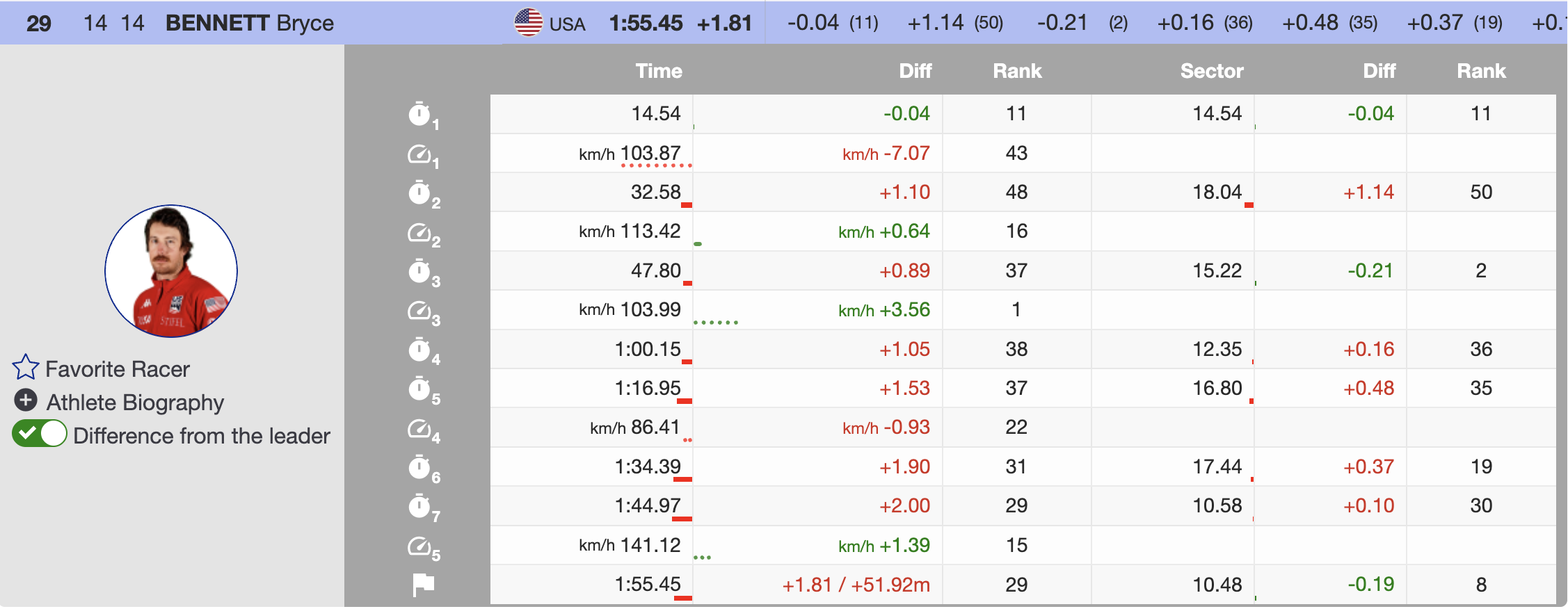The width and height of the screenshot is (1568, 609).
Task: Click the stopwatch icon for split 1
Action: pyautogui.click(x=419, y=114)
